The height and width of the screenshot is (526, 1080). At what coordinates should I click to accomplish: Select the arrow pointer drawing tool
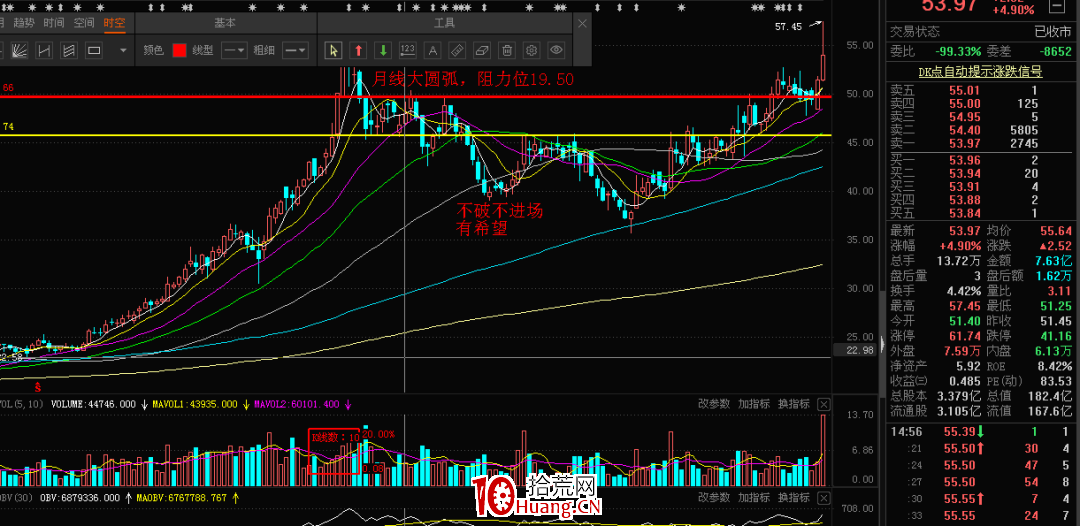334,50
